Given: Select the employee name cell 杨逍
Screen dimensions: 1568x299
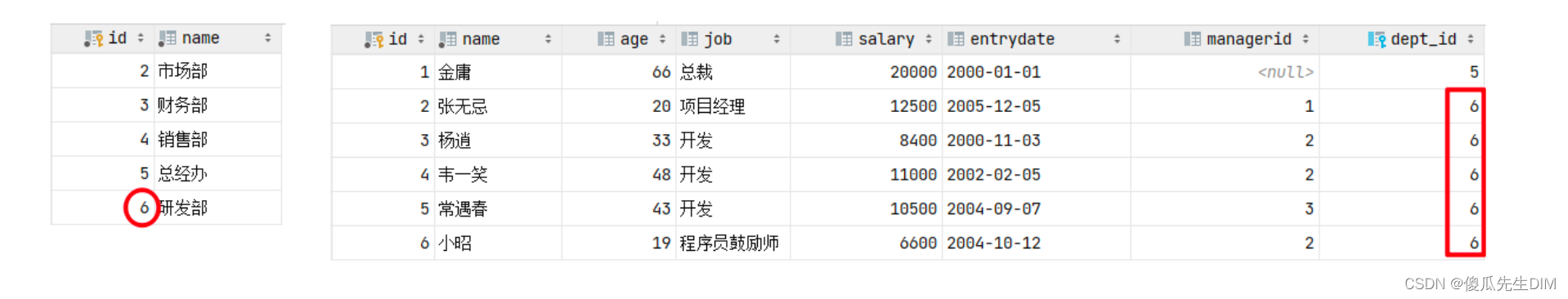Looking at the screenshot, I should coord(498,141).
